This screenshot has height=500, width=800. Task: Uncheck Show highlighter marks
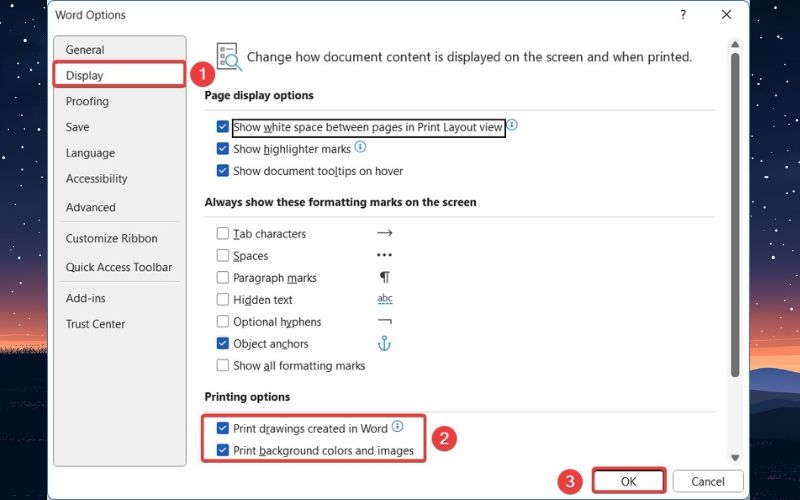pos(222,148)
